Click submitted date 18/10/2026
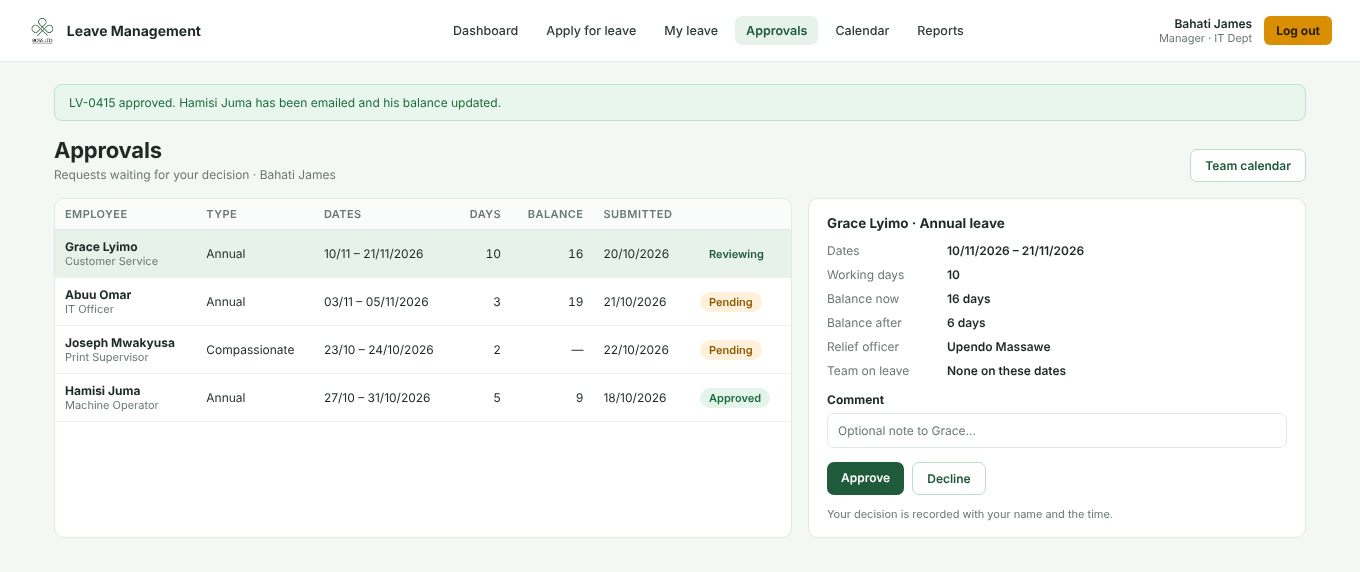 point(635,398)
